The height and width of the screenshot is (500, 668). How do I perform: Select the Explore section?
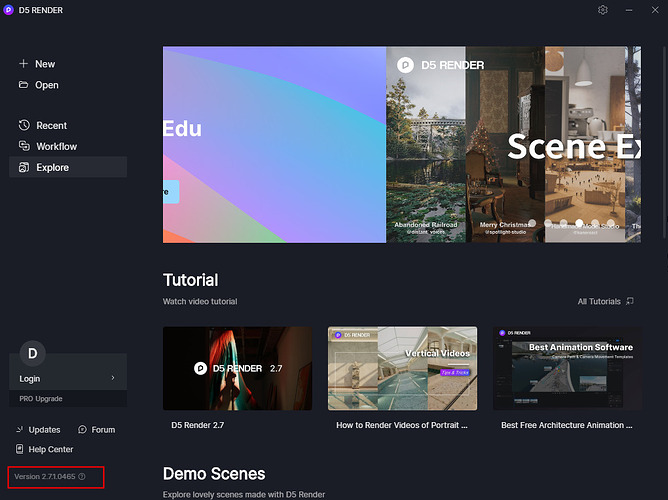click(68, 167)
